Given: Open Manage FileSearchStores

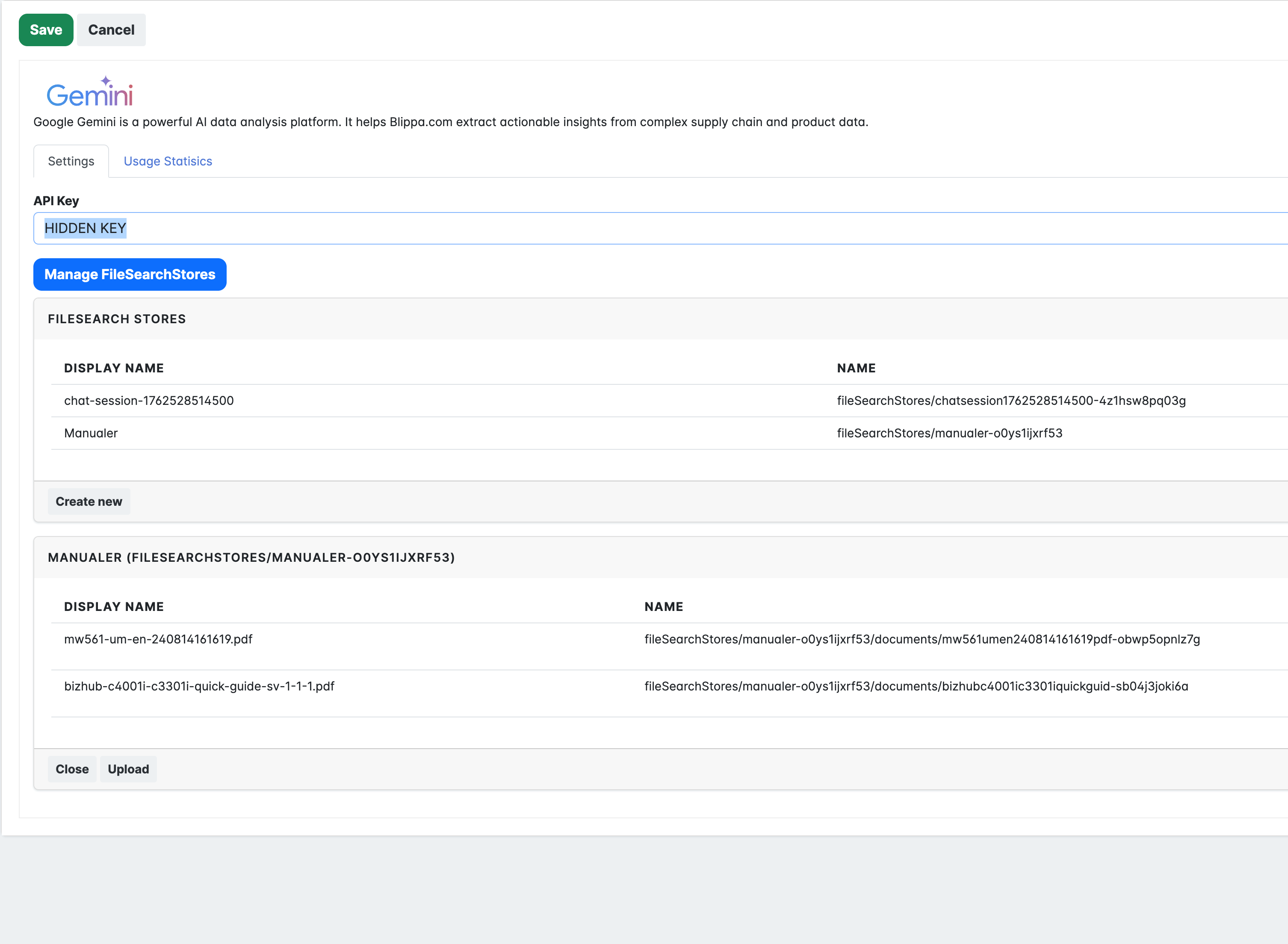Looking at the screenshot, I should (130, 274).
